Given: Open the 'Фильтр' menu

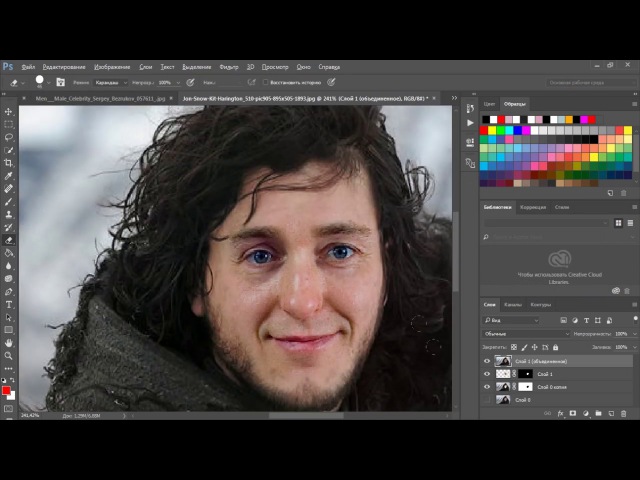Looking at the screenshot, I should [x=228, y=67].
